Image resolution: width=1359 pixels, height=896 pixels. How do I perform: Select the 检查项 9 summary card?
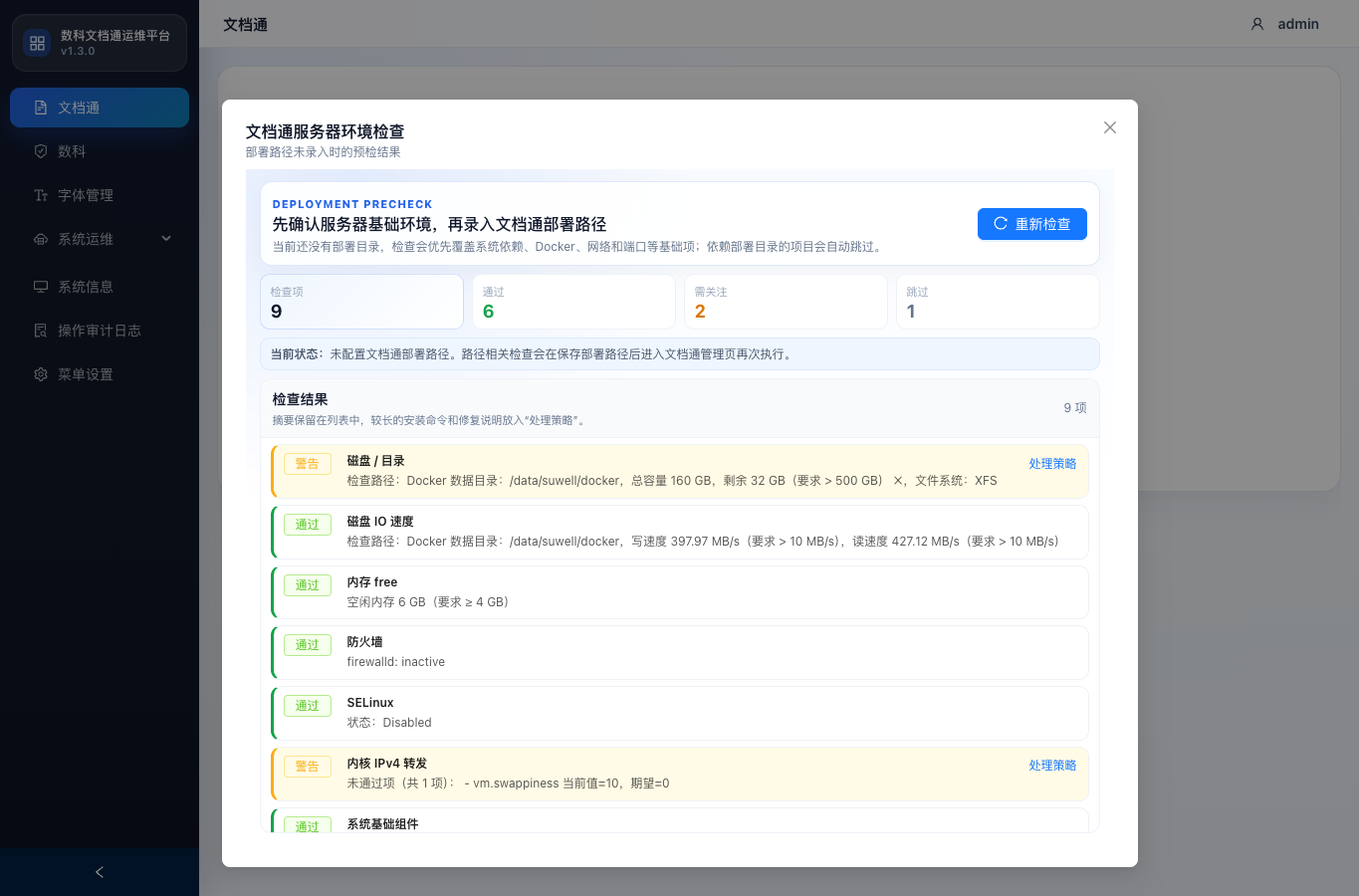tap(361, 302)
